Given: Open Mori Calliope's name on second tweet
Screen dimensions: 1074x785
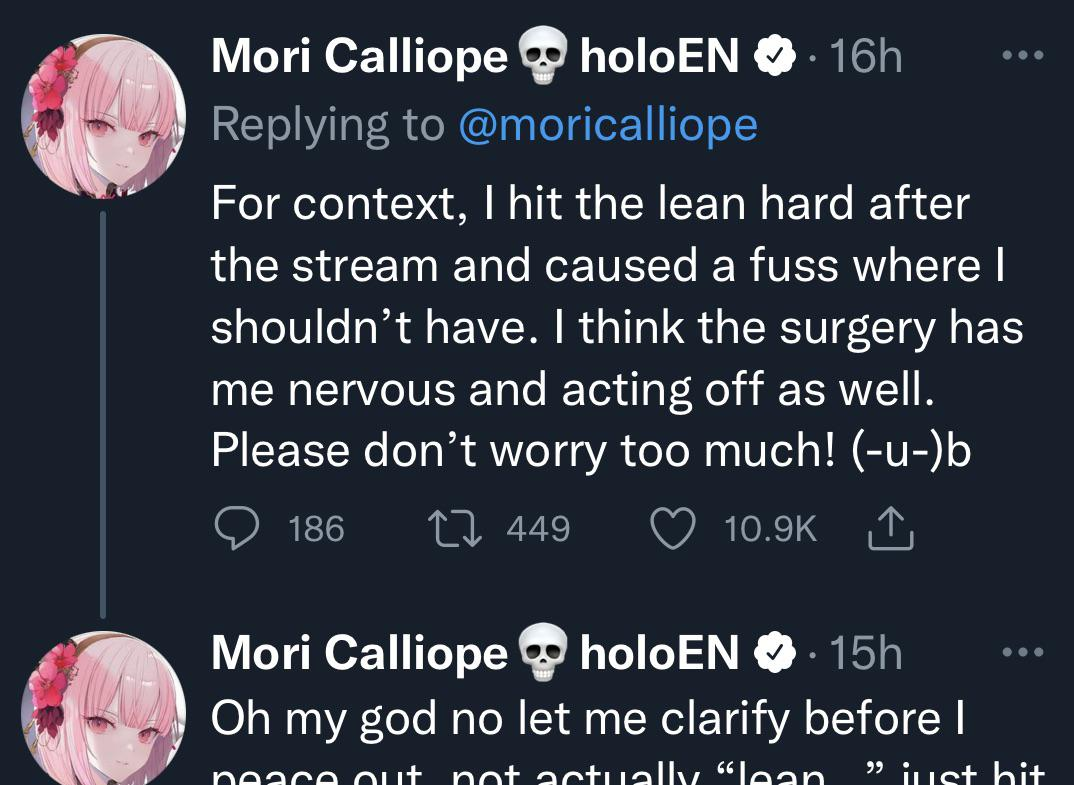Looking at the screenshot, I should (x=360, y=653).
